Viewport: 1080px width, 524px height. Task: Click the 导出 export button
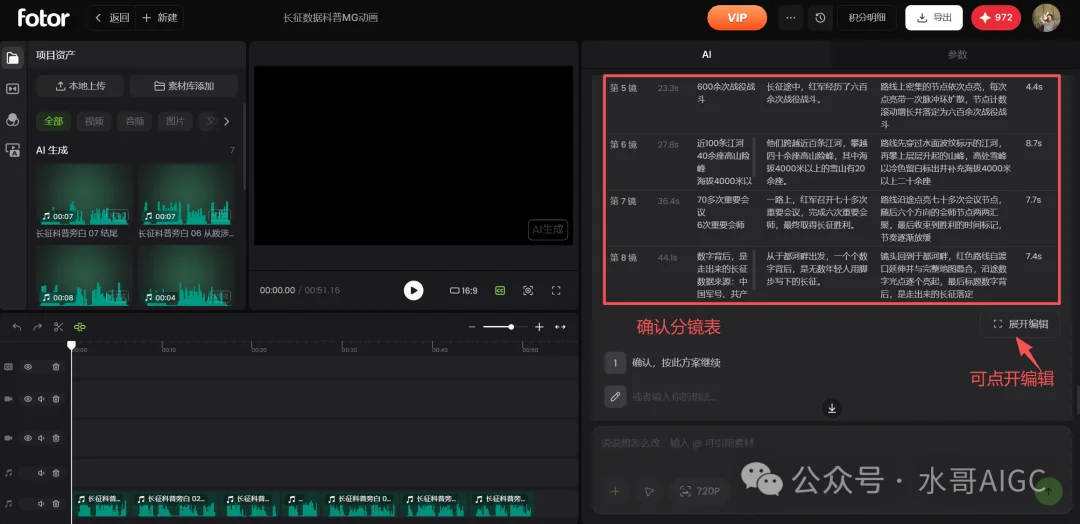[934, 18]
